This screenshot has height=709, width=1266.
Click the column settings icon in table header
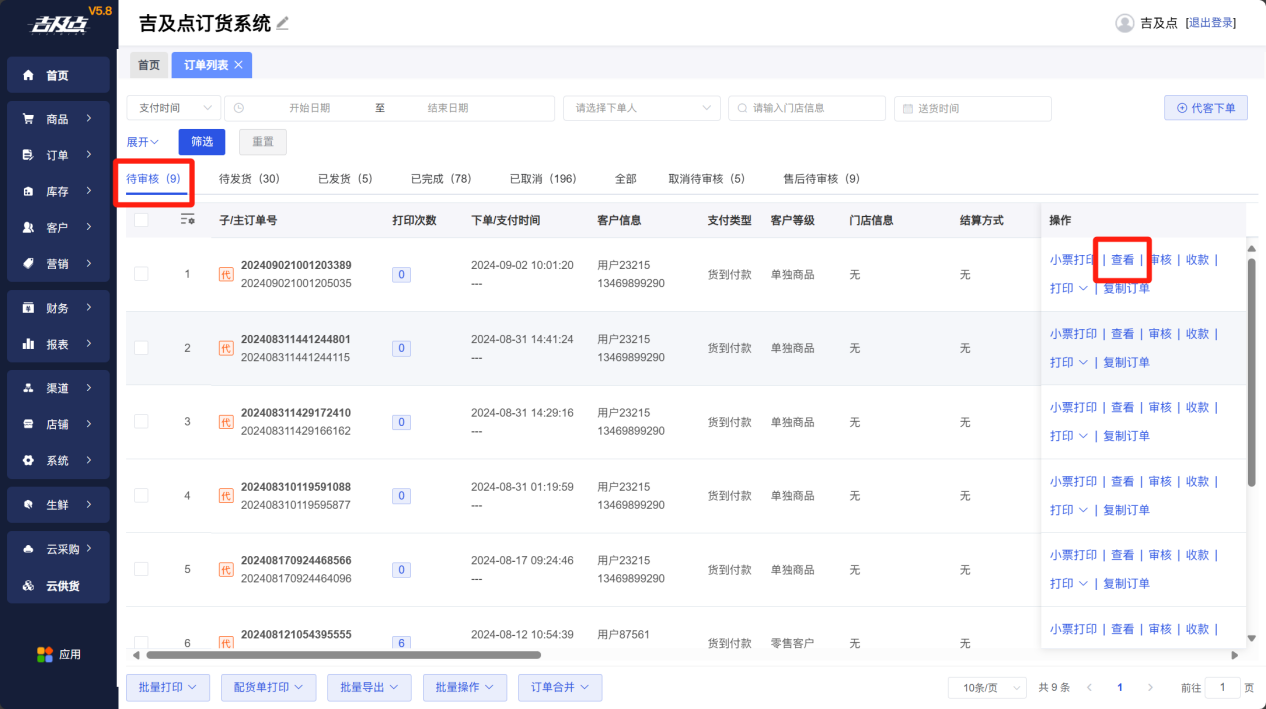pyautogui.click(x=187, y=220)
